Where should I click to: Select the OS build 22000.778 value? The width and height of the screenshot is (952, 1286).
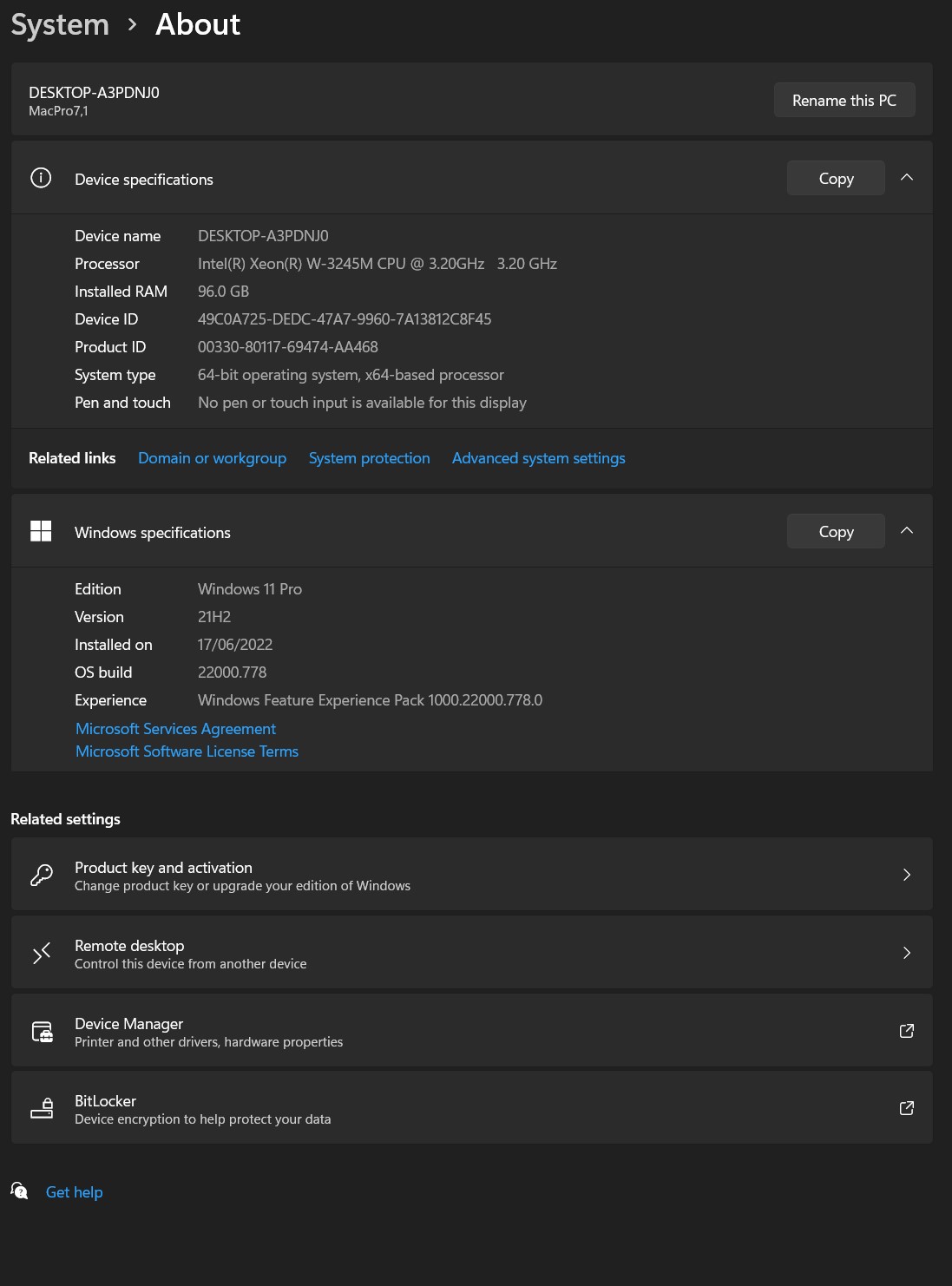pyautogui.click(x=232, y=673)
